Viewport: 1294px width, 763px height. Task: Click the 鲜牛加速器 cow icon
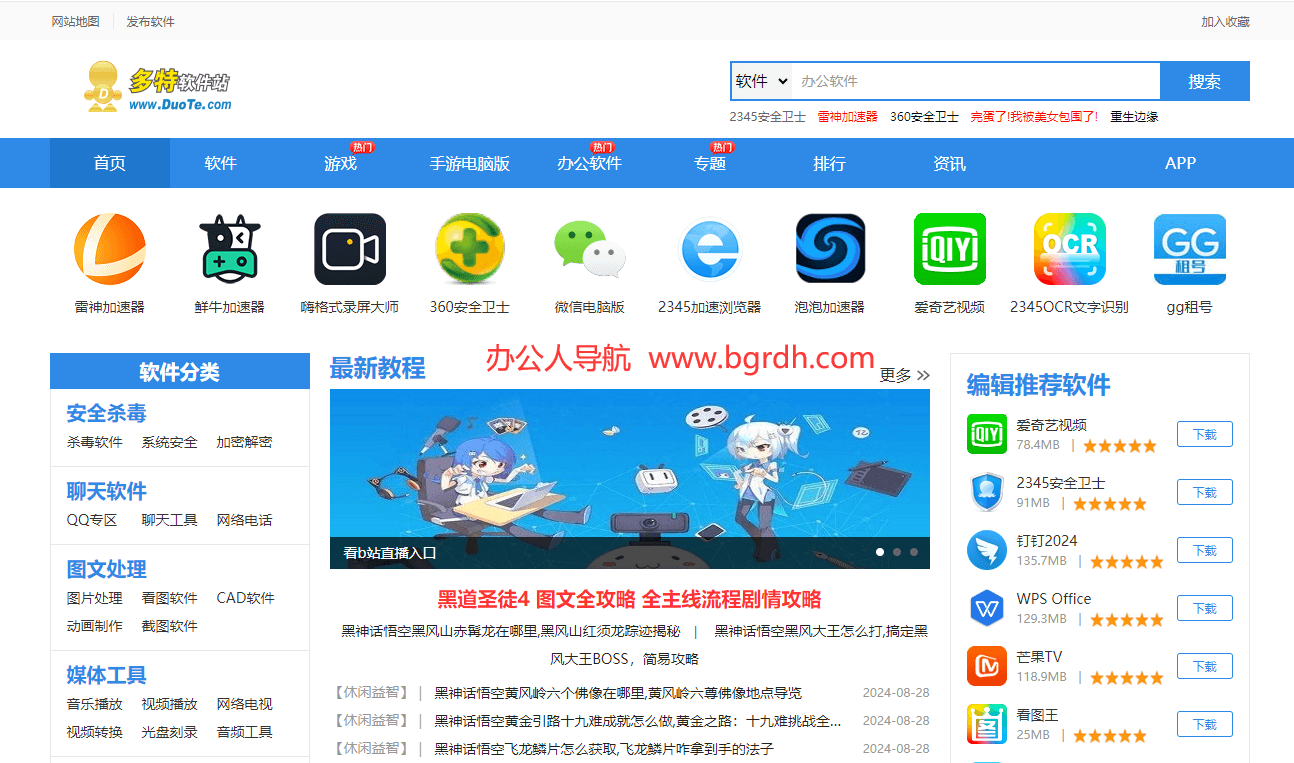[230, 249]
